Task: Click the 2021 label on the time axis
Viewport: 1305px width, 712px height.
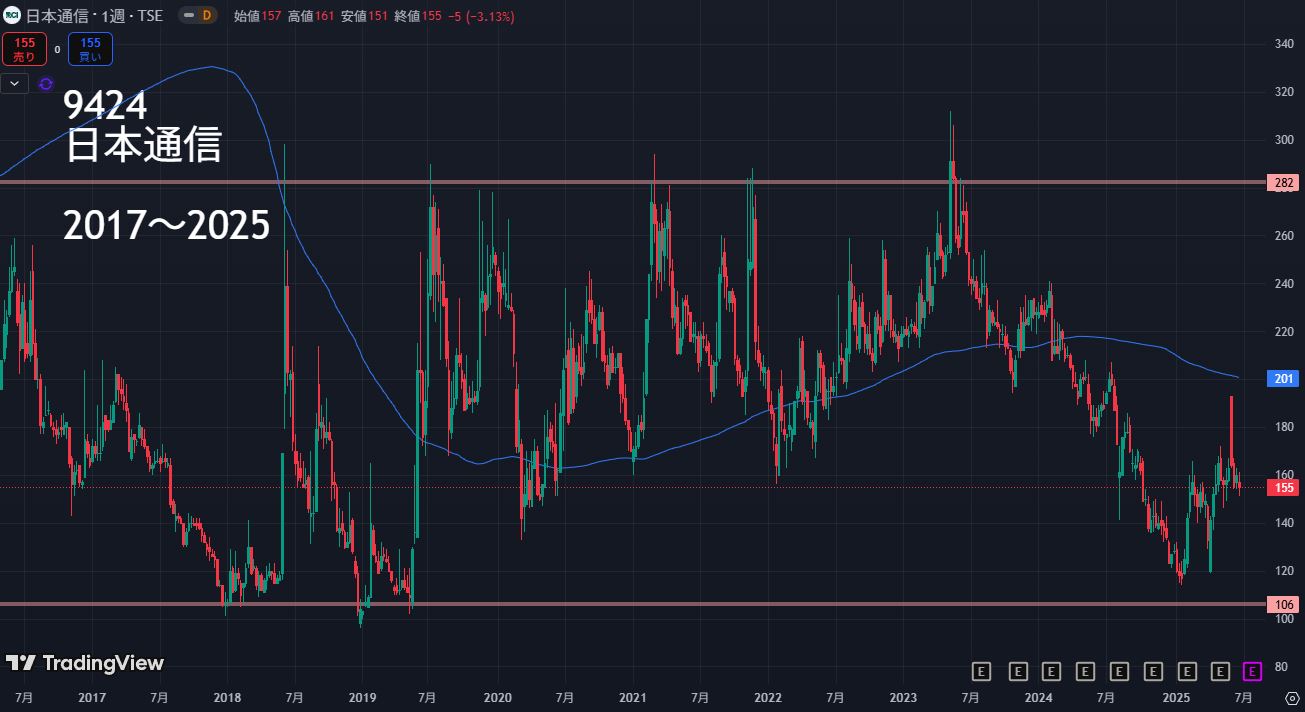Action: 633,697
